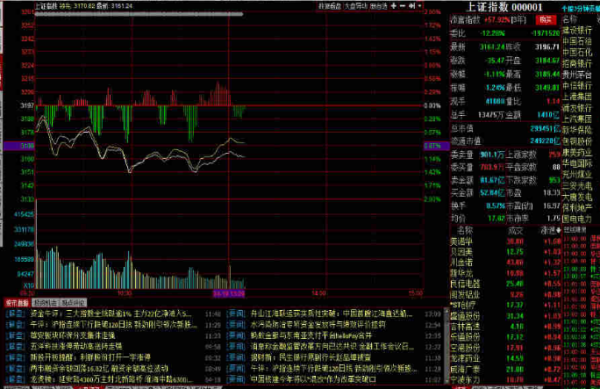The width and height of the screenshot is (600, 389).
Task: Select 宁波东力 row in 涨速 list
Action: click(505, 380)
